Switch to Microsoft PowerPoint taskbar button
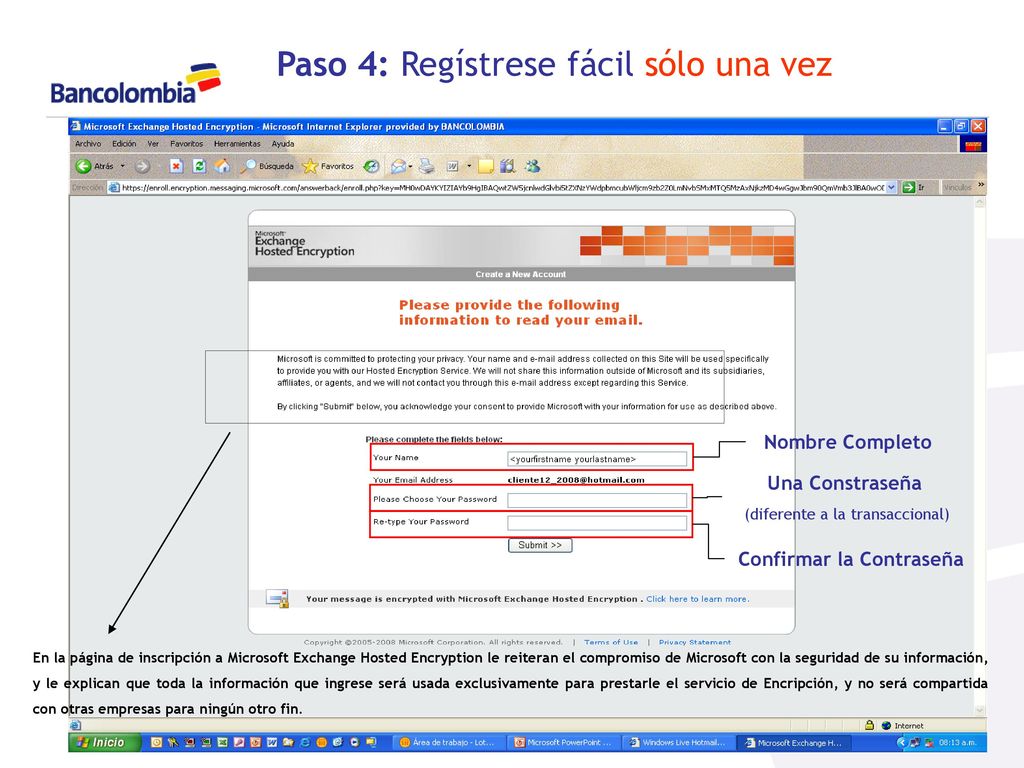Viewport: 1024px width, 768px height. point(564,742)
